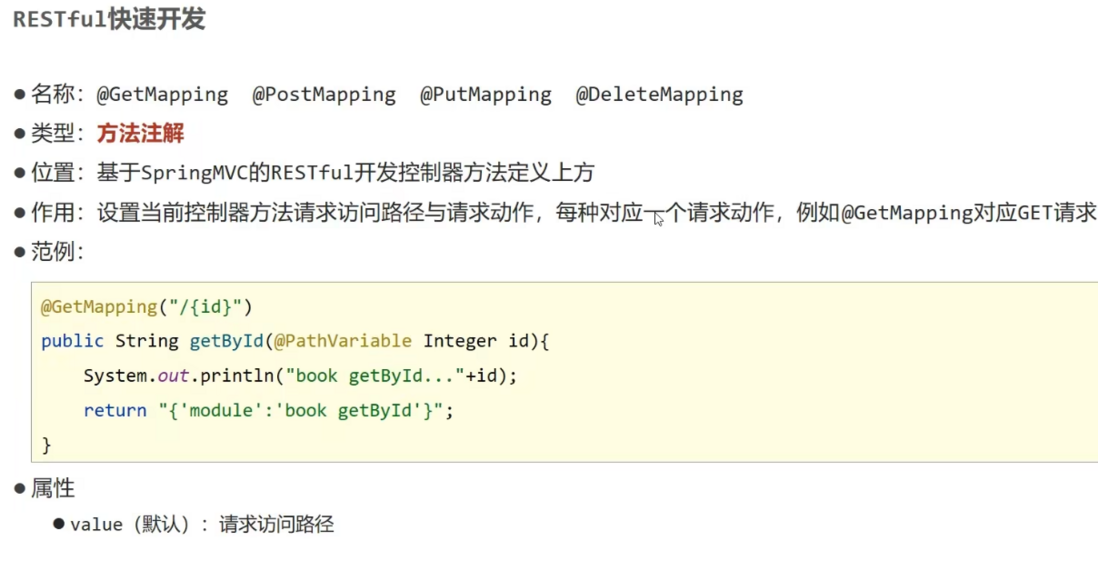Click the 范例 bullet label

48,251
